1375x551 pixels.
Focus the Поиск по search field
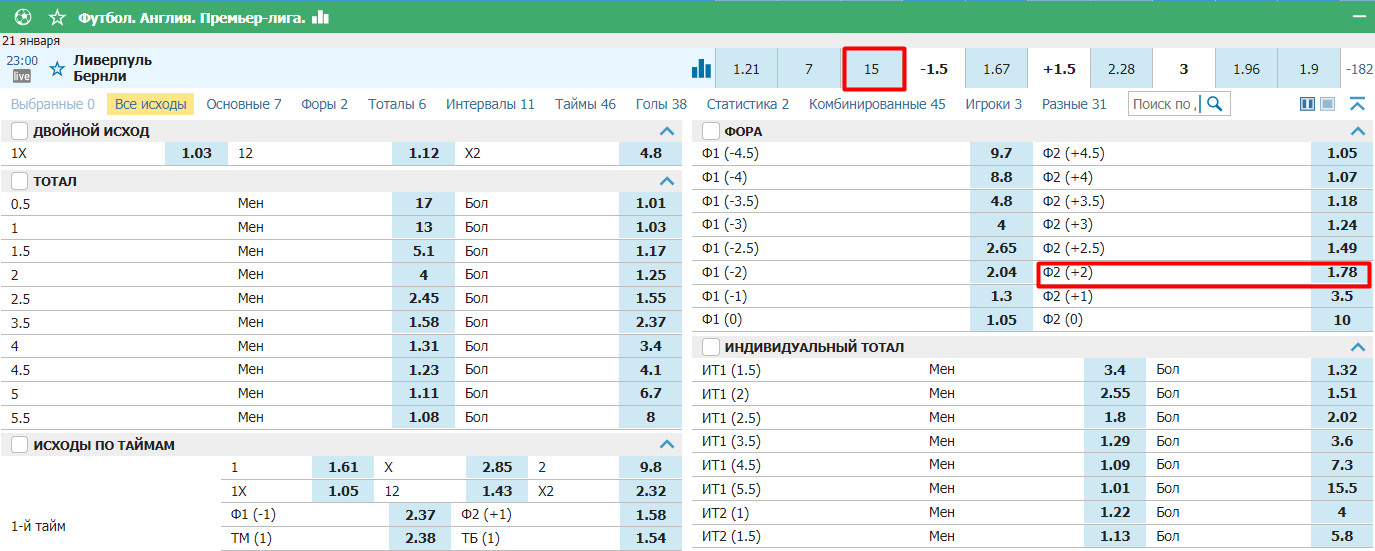(1166, 104)
